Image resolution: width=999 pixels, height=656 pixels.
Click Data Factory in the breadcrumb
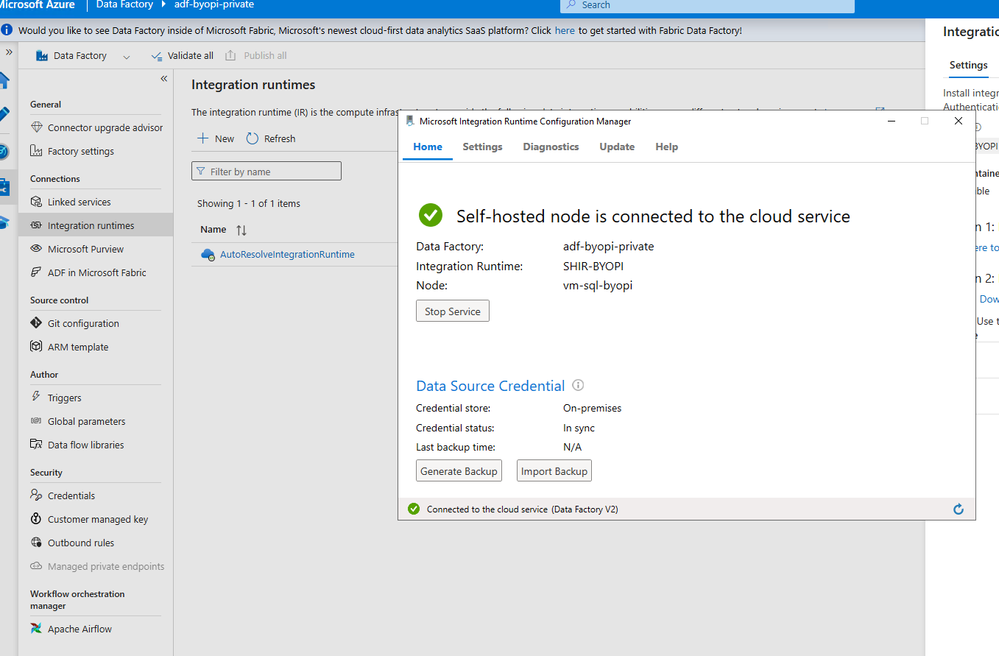click(x=124, y=5)
